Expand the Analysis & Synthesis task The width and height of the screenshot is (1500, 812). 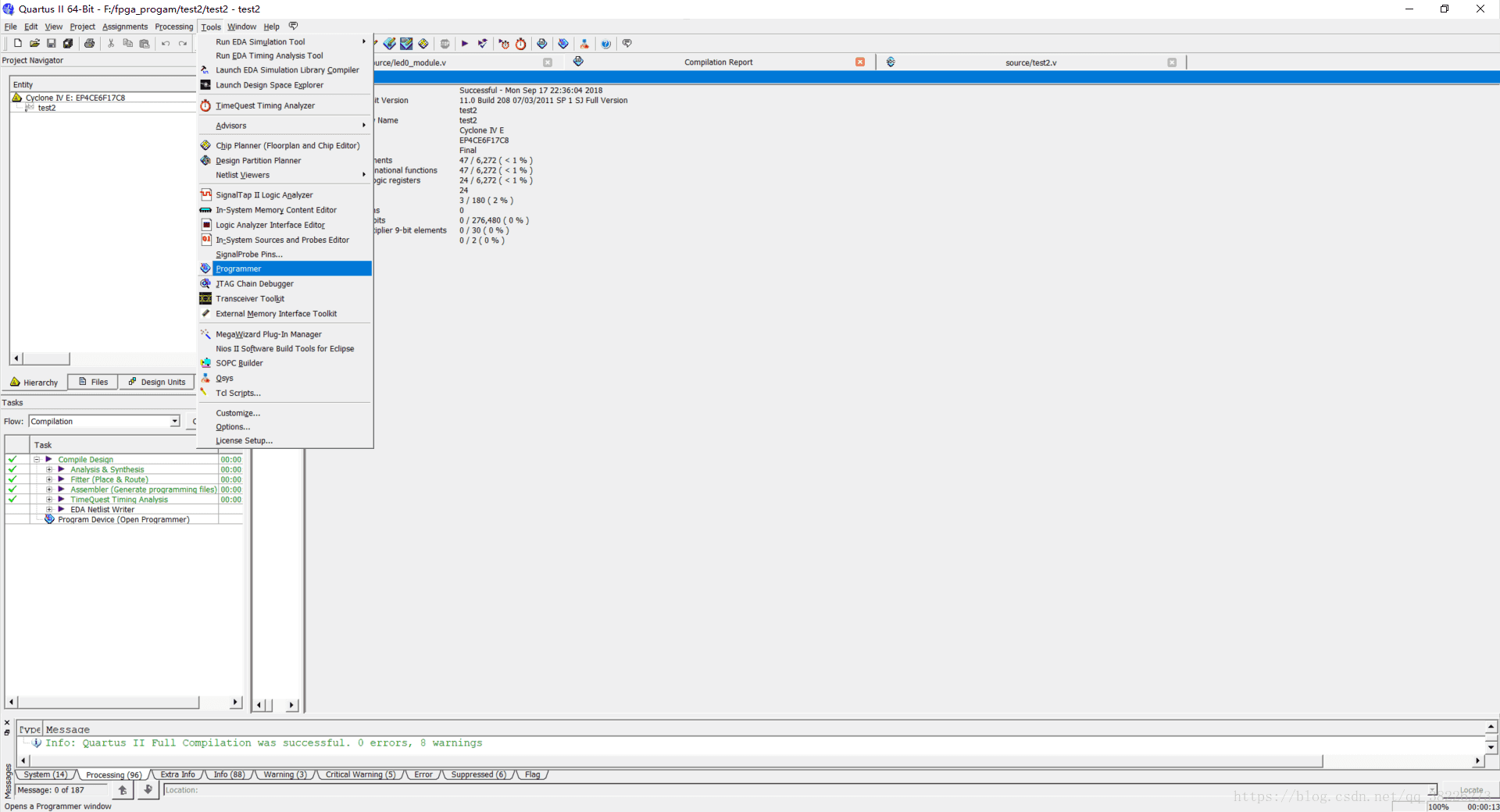tap(49, 469)
